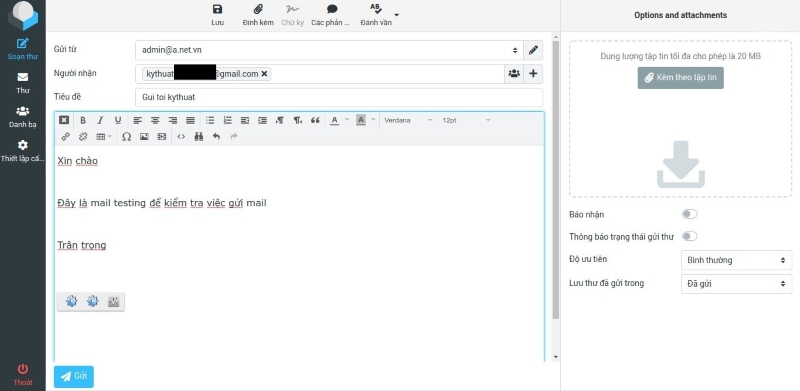Click the text 'Trân trọng' in the message body

[x=82, y=246]
